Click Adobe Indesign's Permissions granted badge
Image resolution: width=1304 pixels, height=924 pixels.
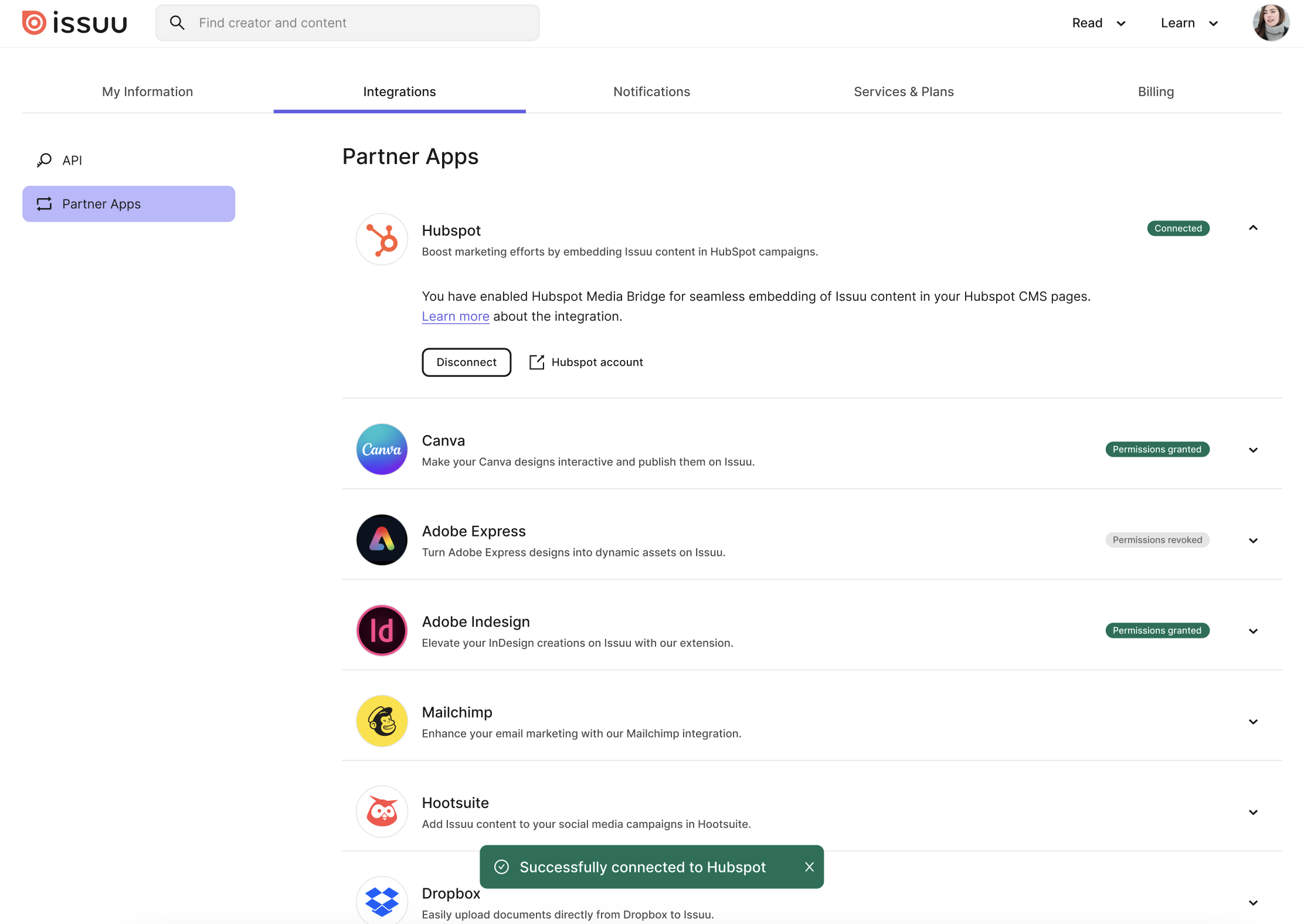tap(1157, 630)
